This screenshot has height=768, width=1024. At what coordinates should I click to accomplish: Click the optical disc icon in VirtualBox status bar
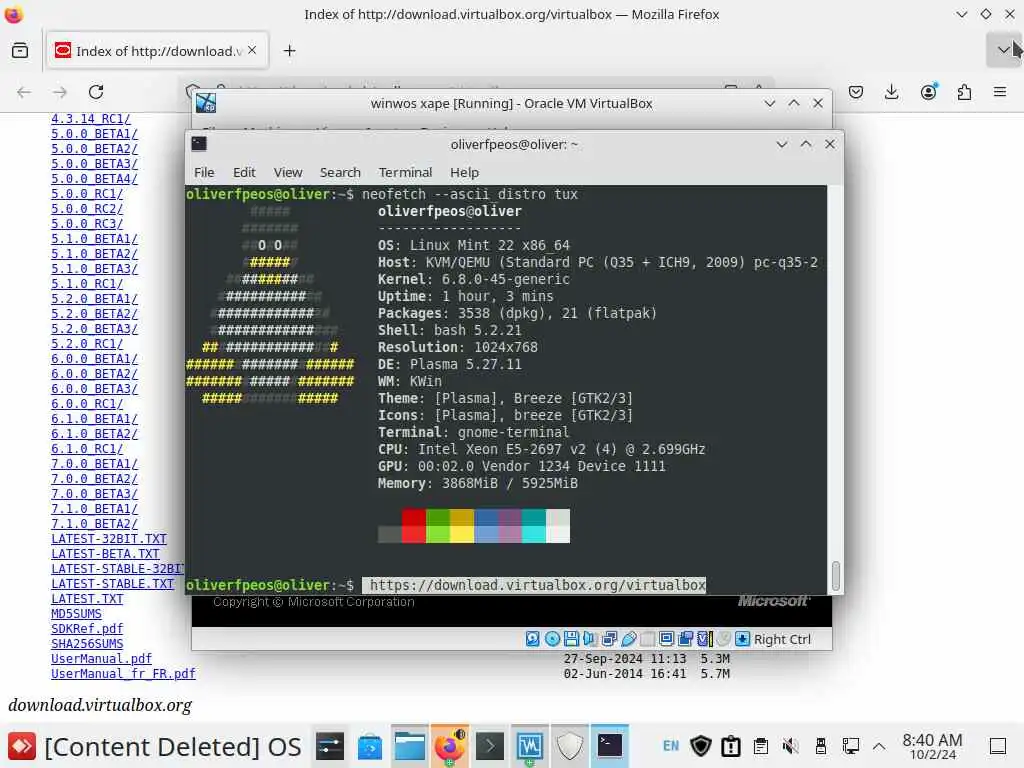coord(552,639)
